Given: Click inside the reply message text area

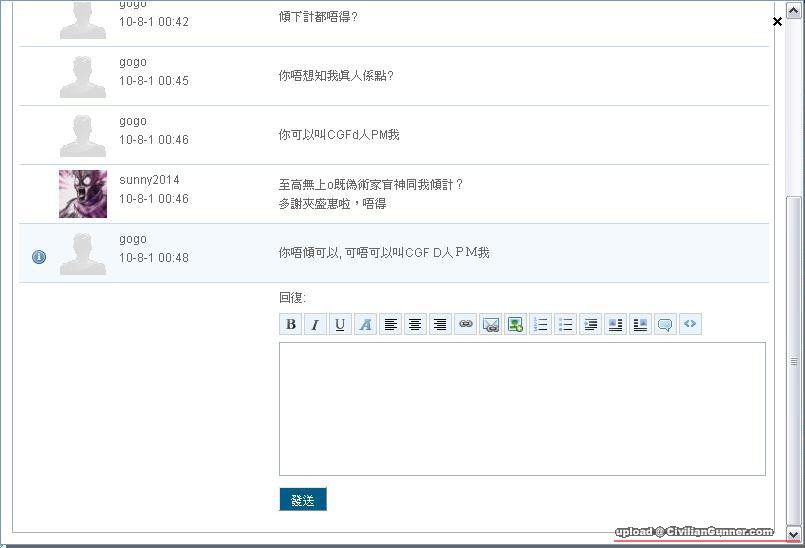Looking at the screenshot, I should coord(522,408).
